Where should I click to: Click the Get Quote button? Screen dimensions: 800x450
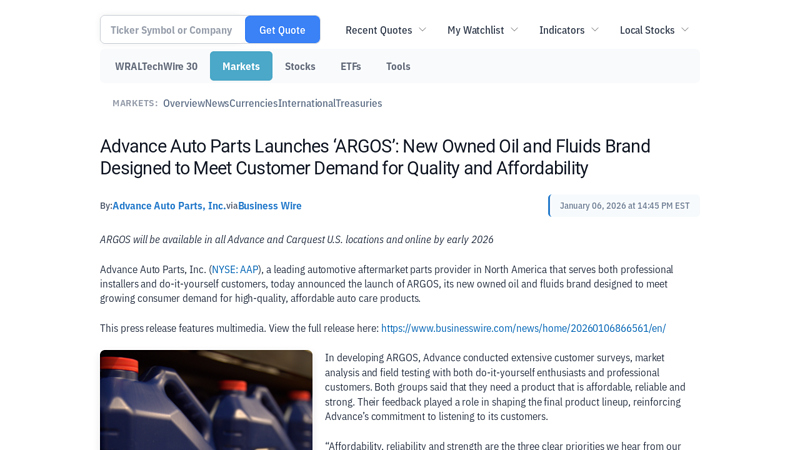coord(282,30)
